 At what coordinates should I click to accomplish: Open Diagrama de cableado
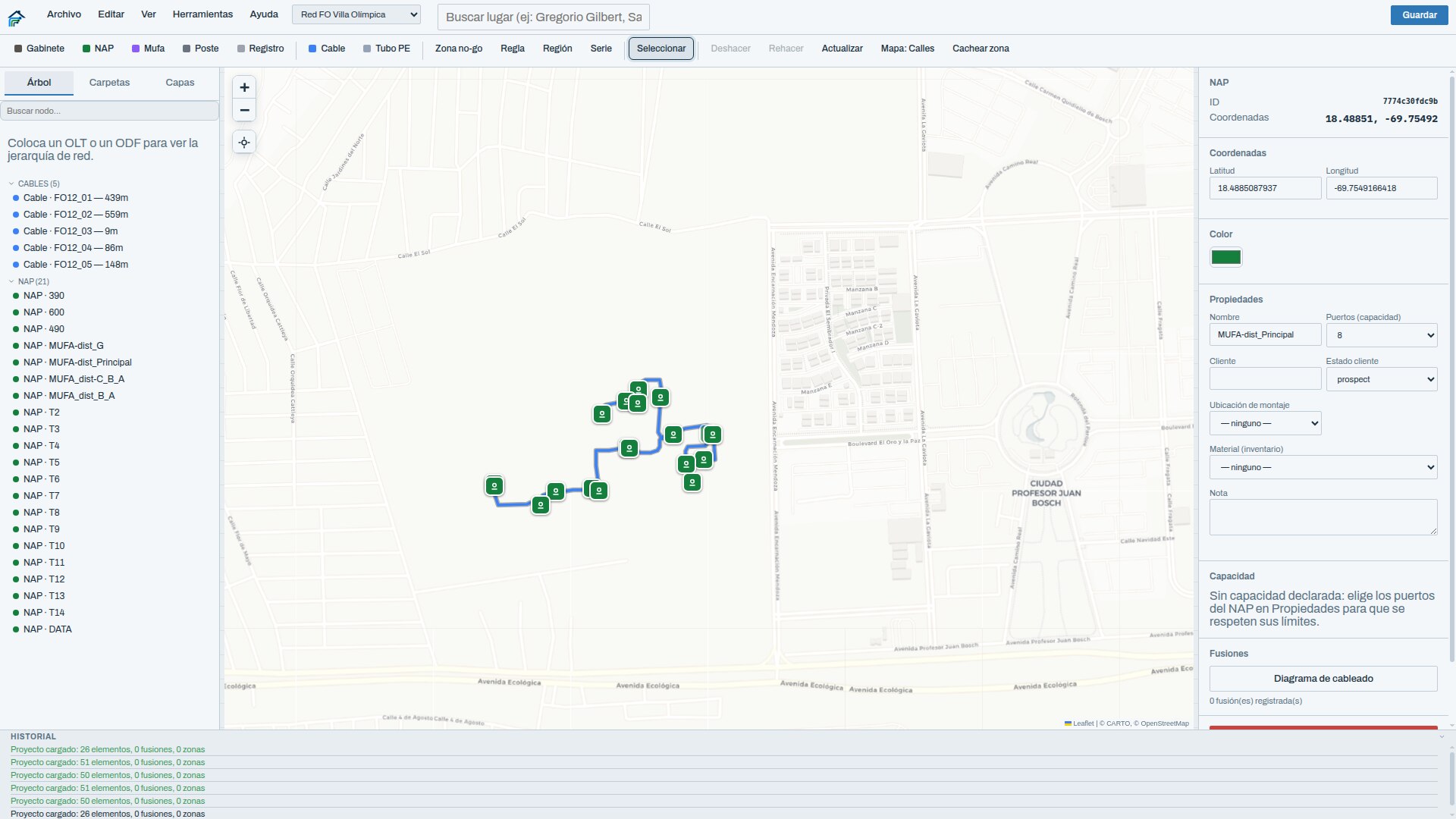[1323, 679]
